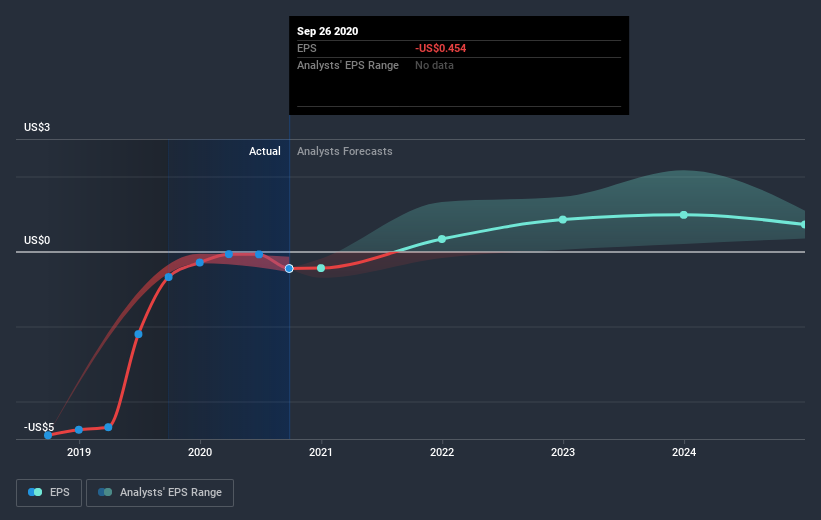
Task: Click the 2023 x-axis label
Action: 563,452
